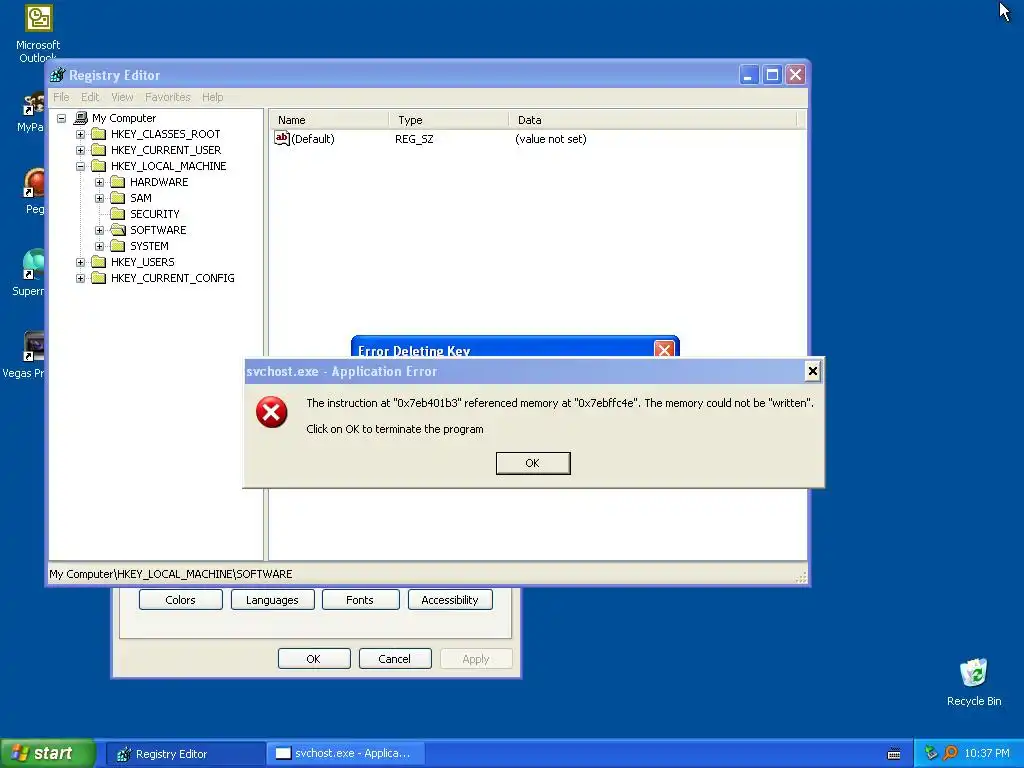Close the svchost.exe Application Error dialog
This screenshot has width=1024, height=768.
[x=812, y=371]
